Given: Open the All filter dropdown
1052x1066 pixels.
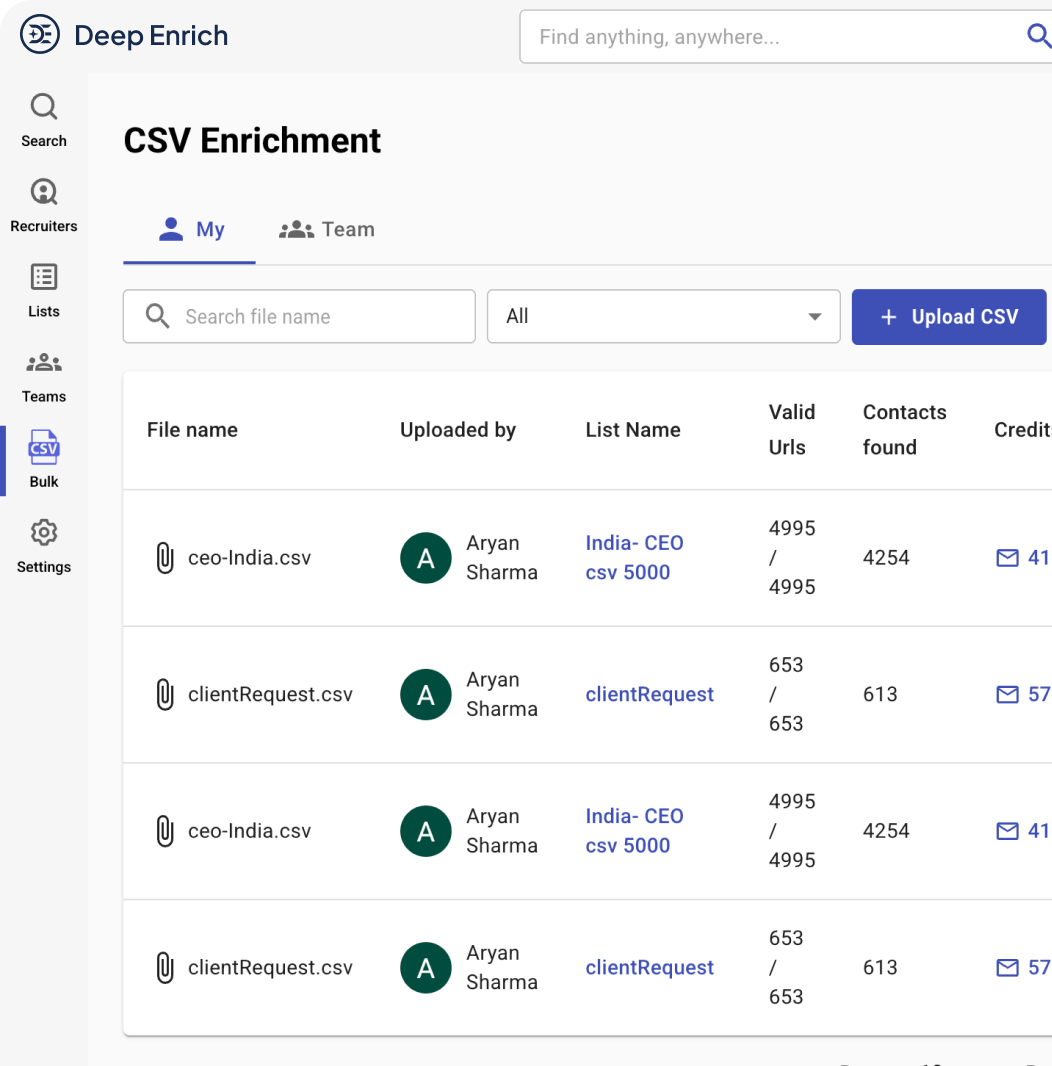Looking at the screenshot, I should tap(663, 316).
